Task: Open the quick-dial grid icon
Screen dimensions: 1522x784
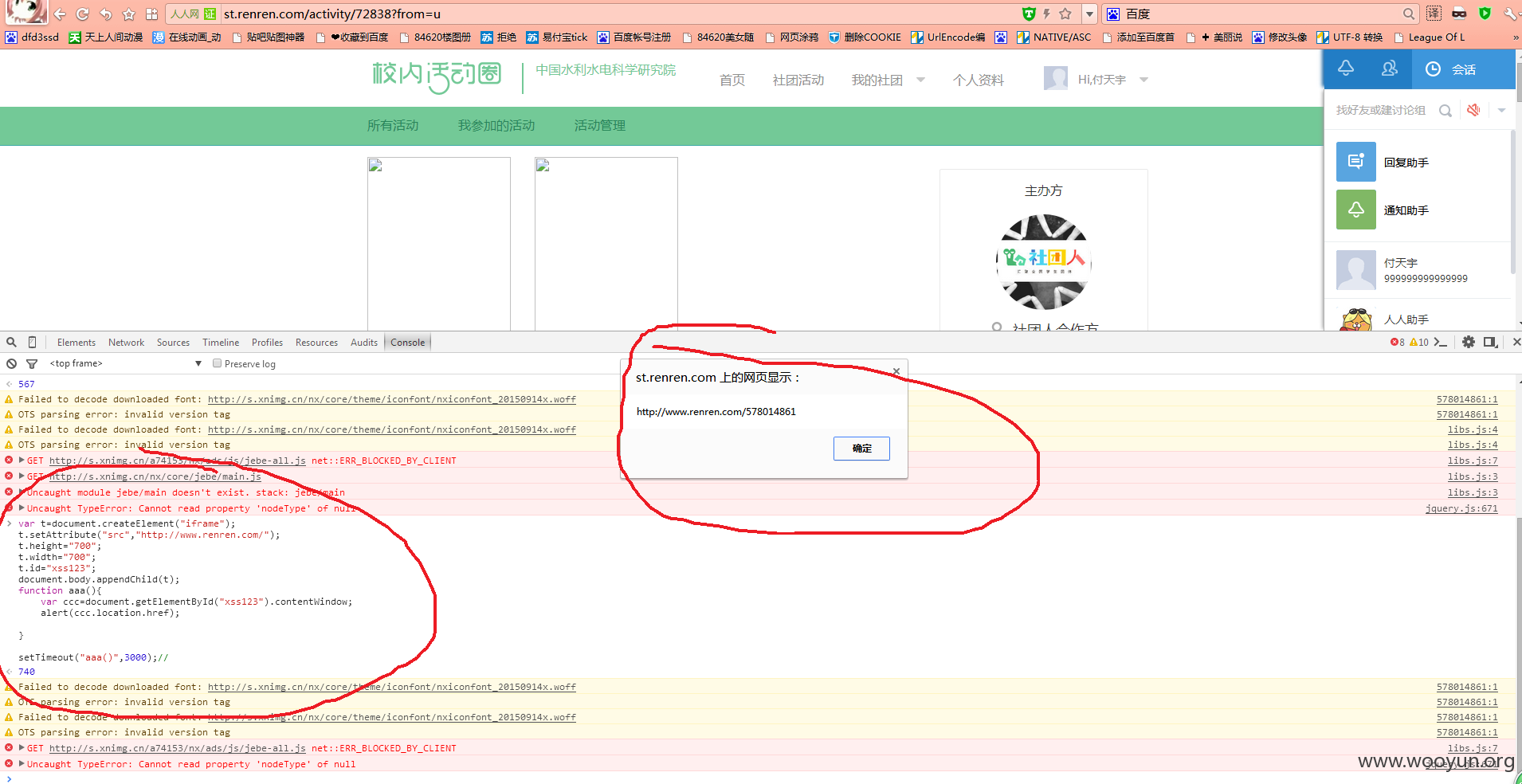Action: (151, 14)
